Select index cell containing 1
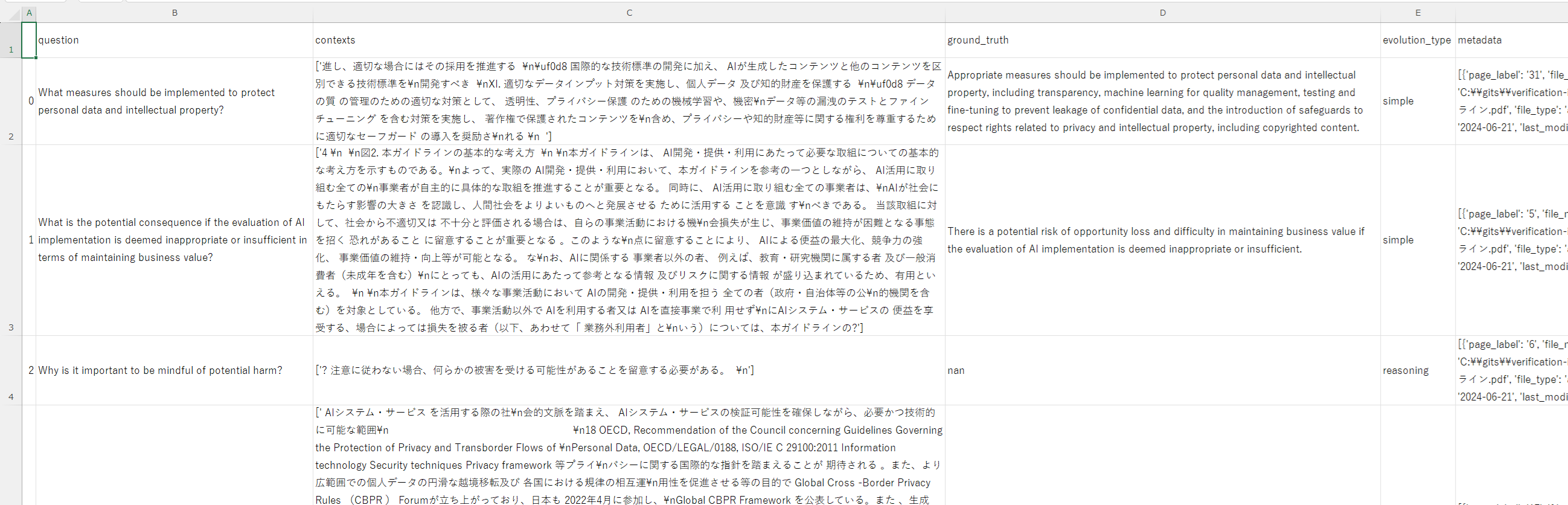This screenshot has height=505, width=1568. [28, 240]
